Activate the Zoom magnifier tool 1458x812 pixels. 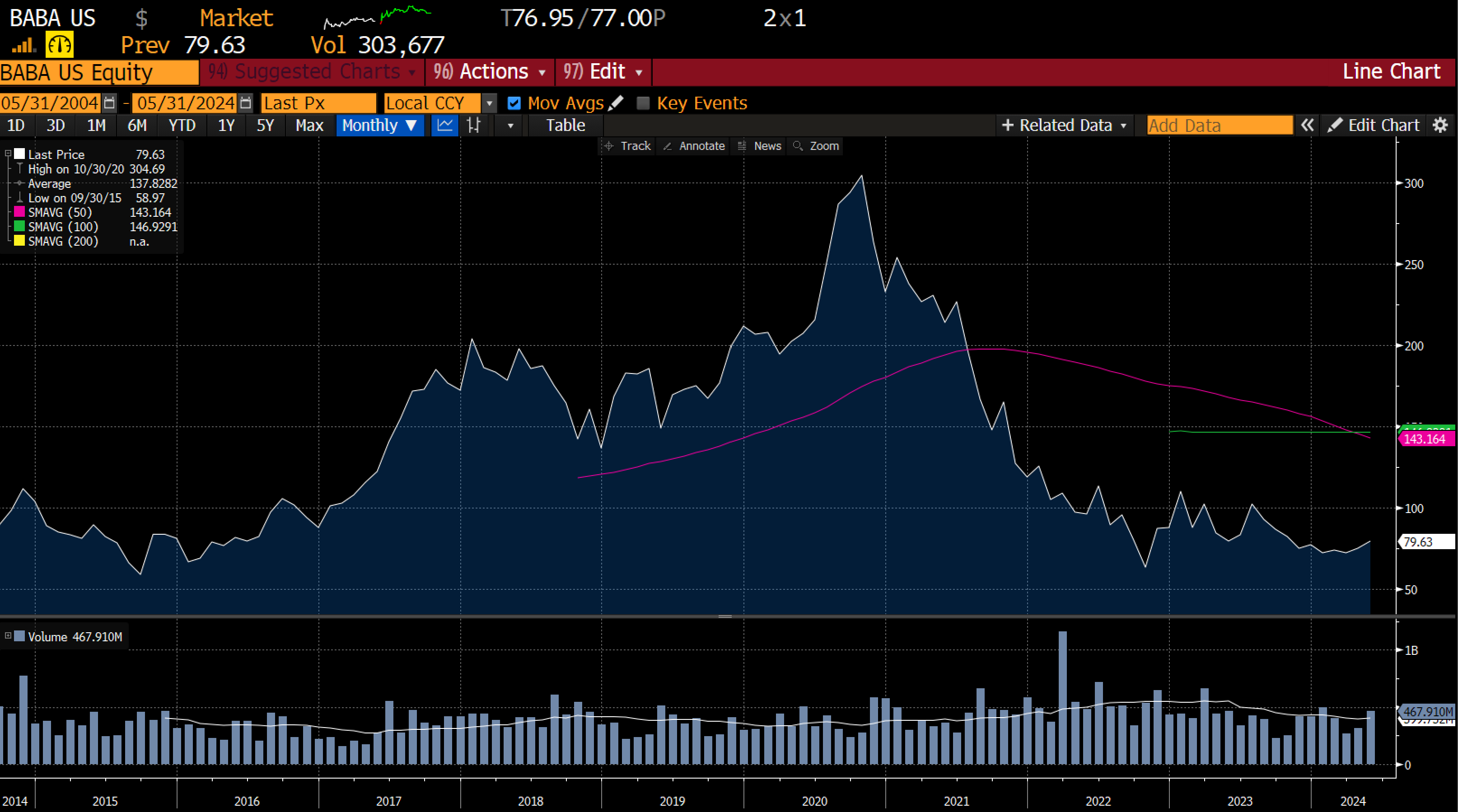tap(816, 146)
